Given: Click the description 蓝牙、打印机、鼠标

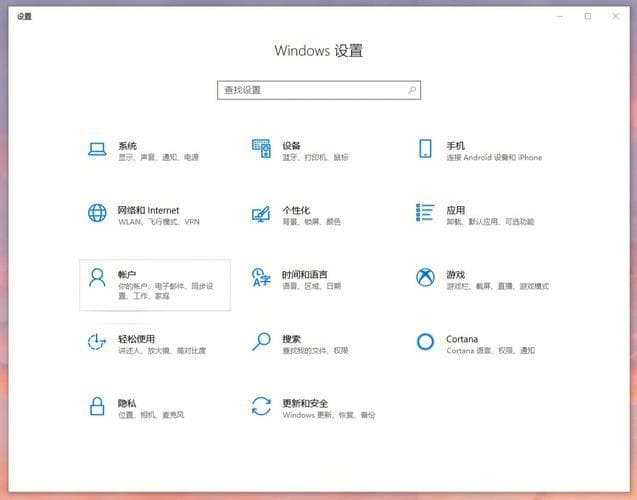Looking at the screenshot, I should coord(315,157).
